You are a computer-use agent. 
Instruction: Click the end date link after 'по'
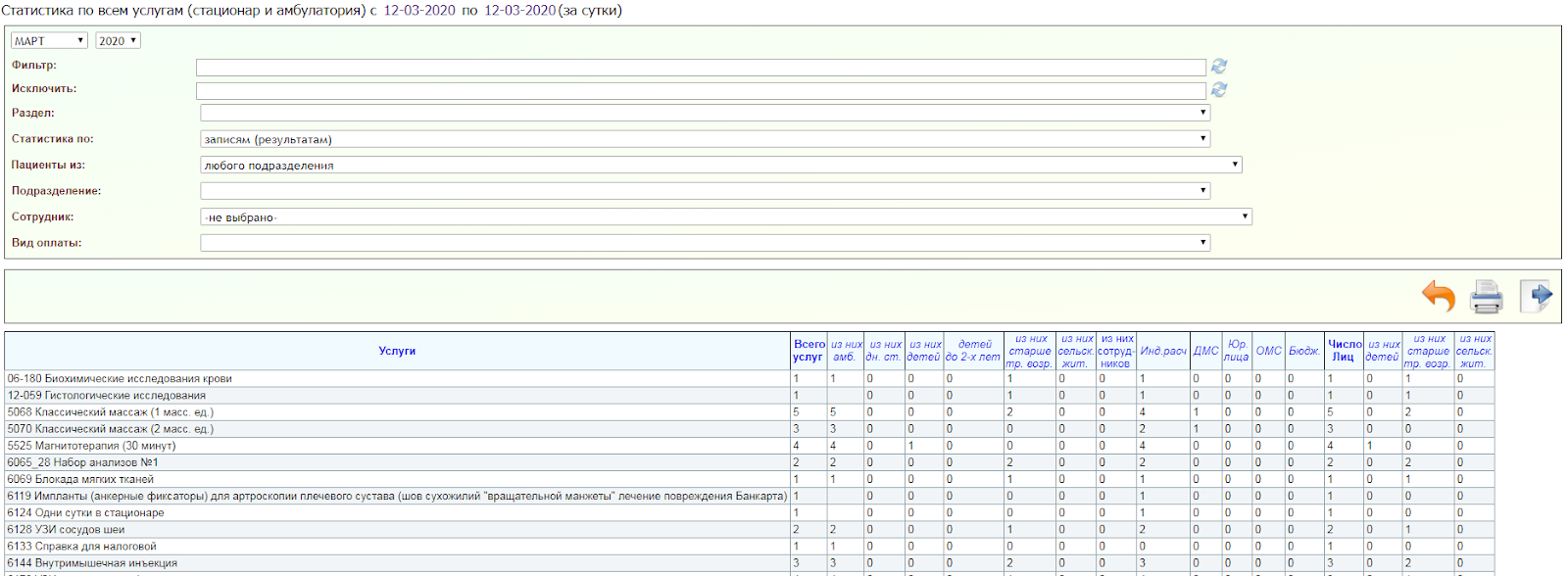[519, 11]
